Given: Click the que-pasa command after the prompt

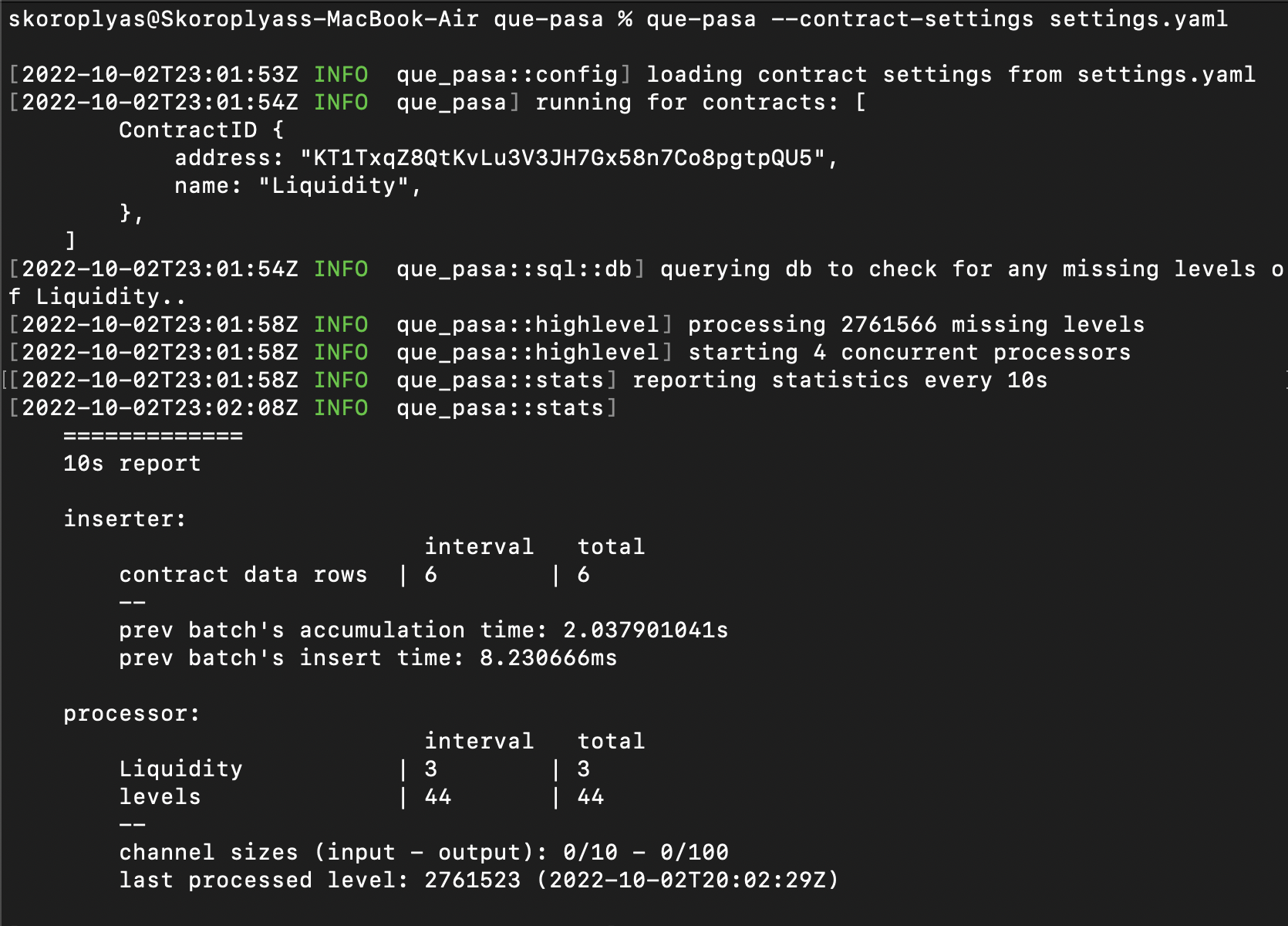Looking at the screenshot, I should coord(701,19).
